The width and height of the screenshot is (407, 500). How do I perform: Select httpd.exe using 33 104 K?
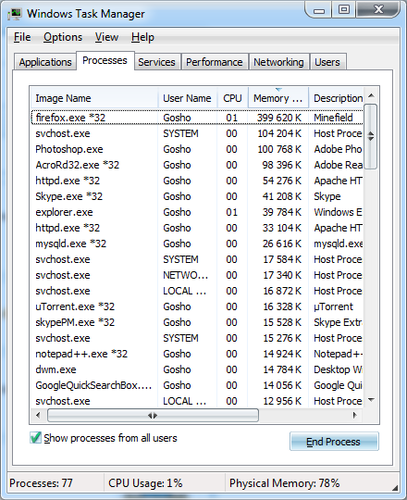tap(197, 228)
